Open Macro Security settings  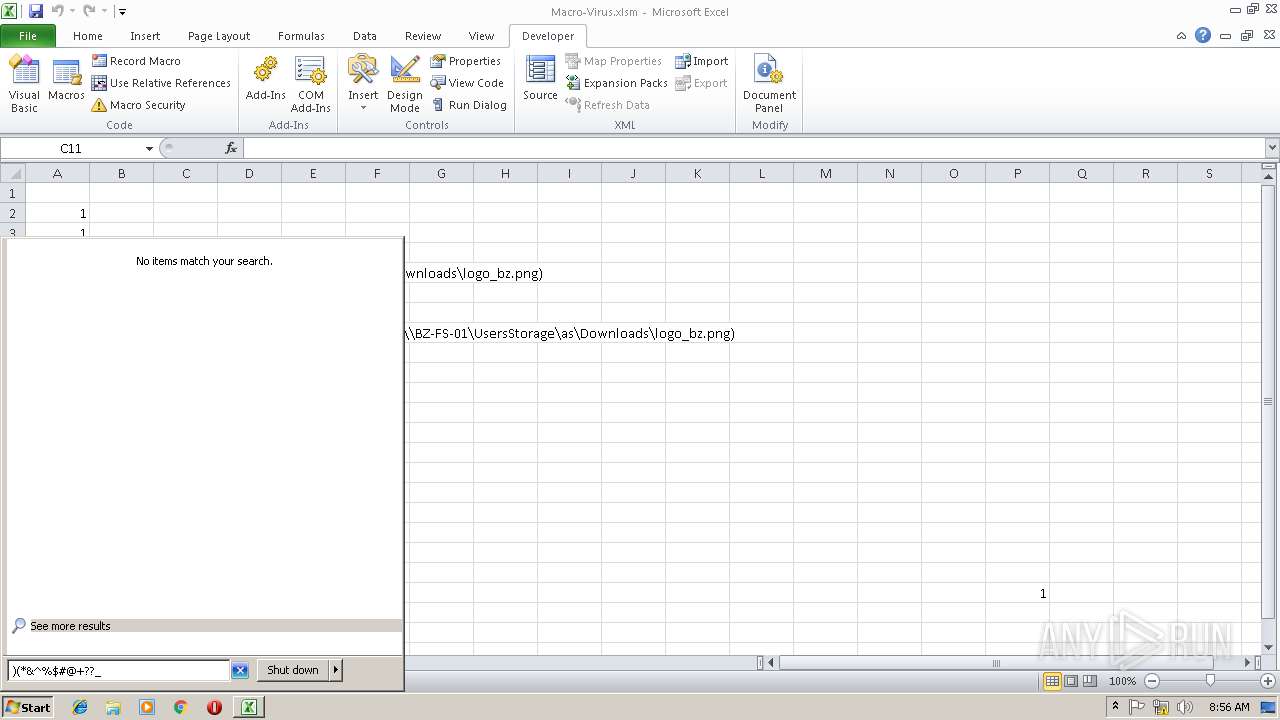[x=138, y=105]
